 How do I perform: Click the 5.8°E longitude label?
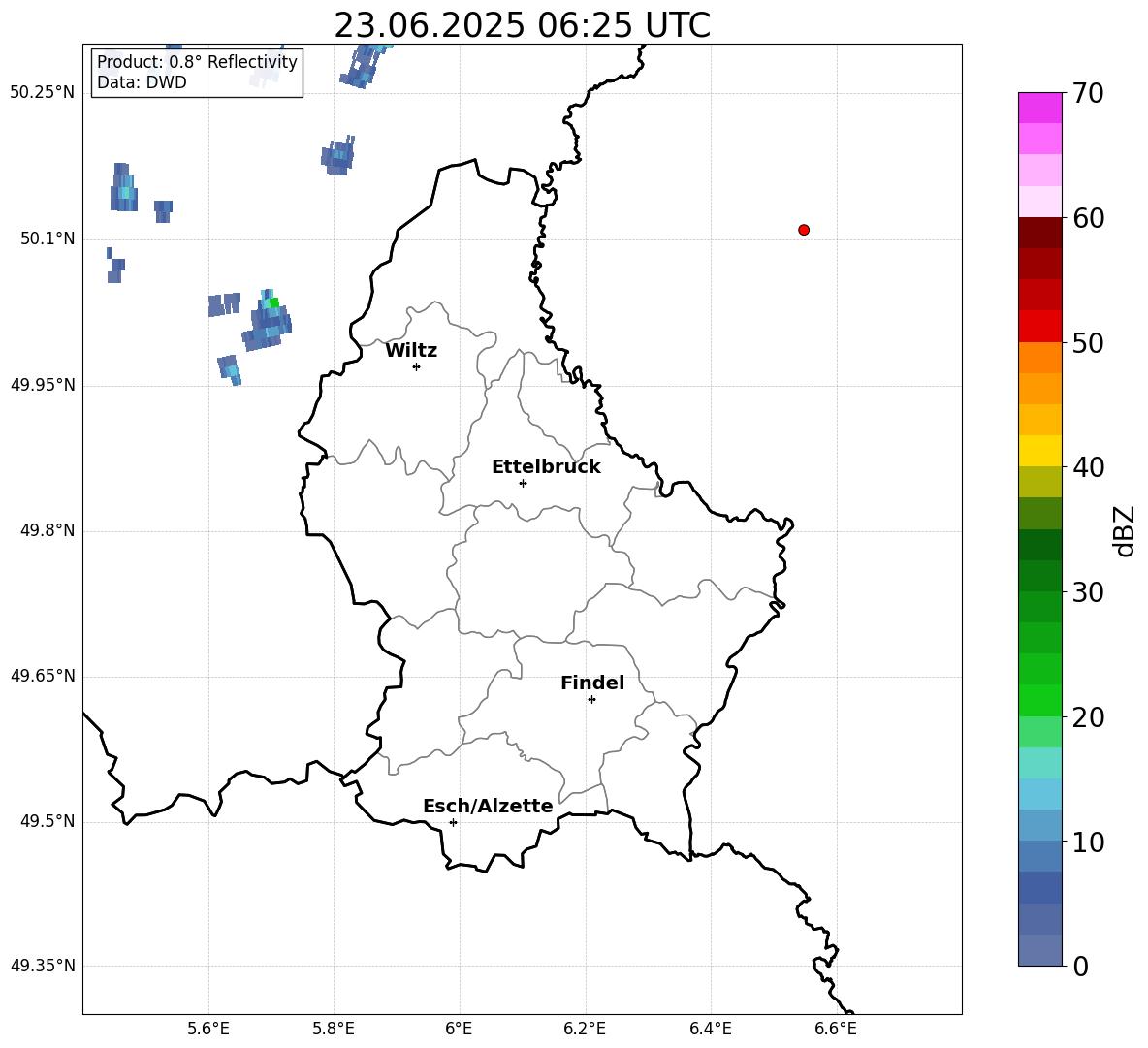pyautogui.click(x=334, y=1029)
